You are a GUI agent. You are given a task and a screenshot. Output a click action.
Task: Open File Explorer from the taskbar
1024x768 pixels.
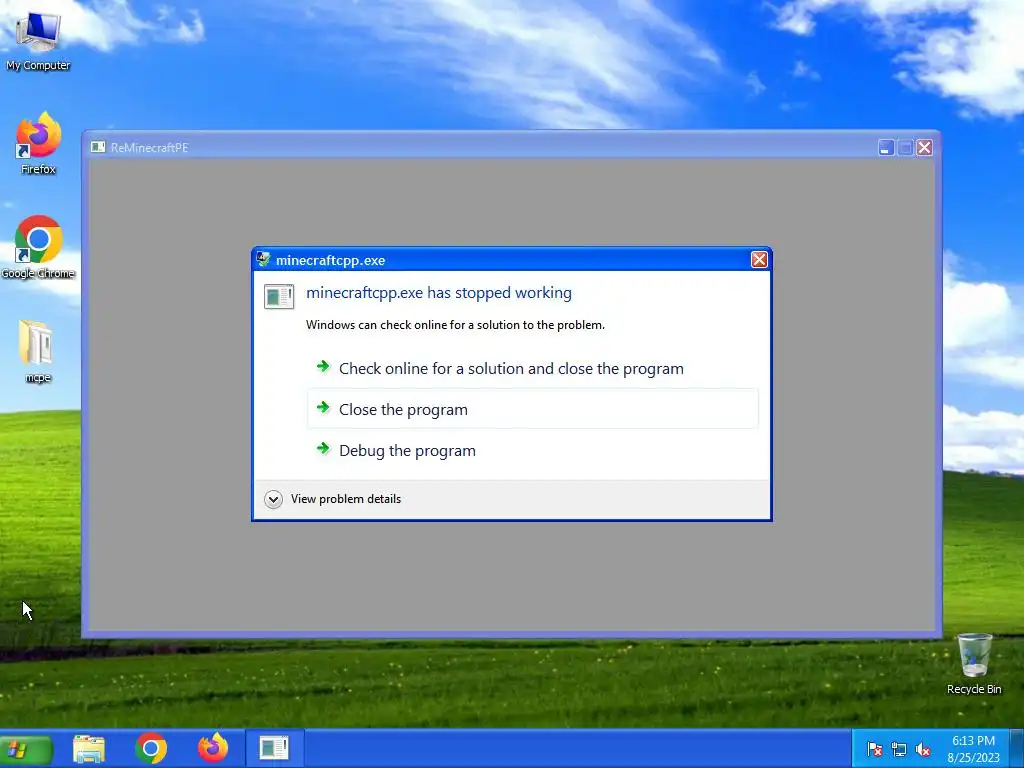coord(89,748)
